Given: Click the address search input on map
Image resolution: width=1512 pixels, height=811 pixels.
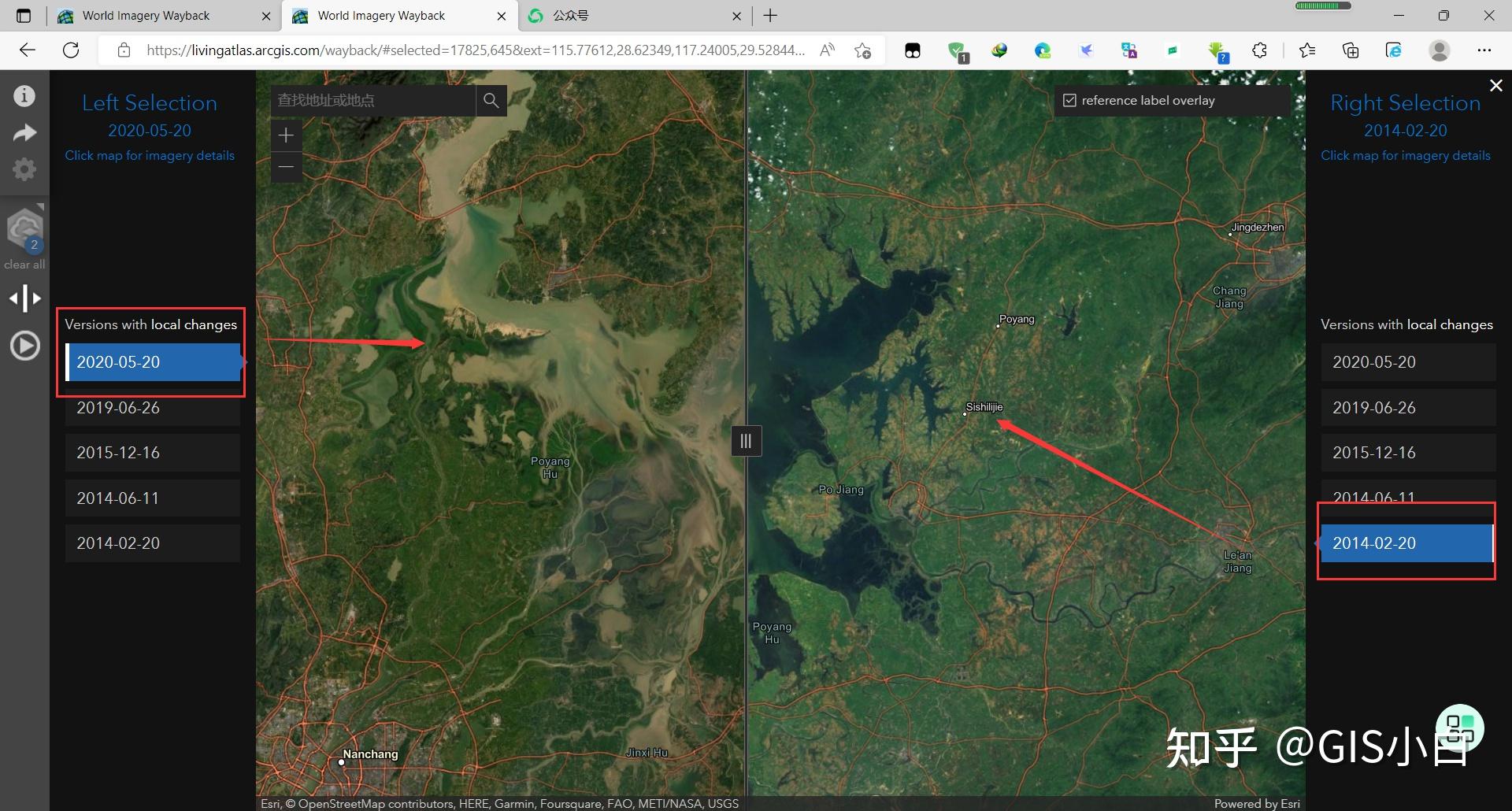Looking at the screenshot, I should [373, 100].
